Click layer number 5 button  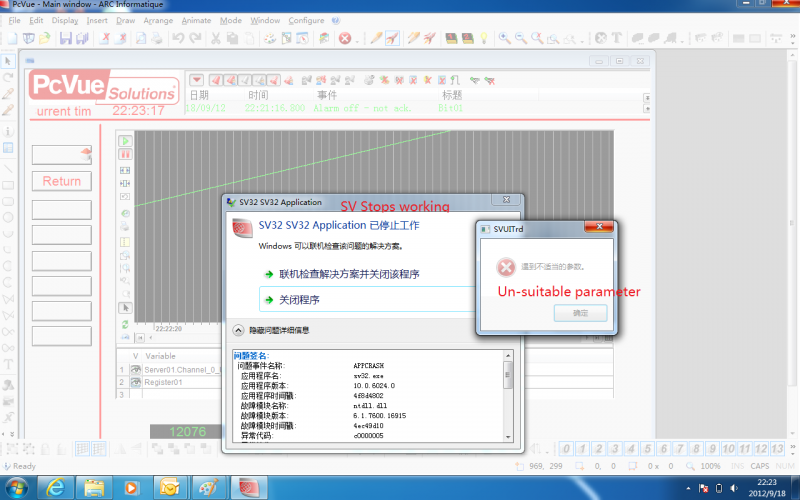click(647, 448)
